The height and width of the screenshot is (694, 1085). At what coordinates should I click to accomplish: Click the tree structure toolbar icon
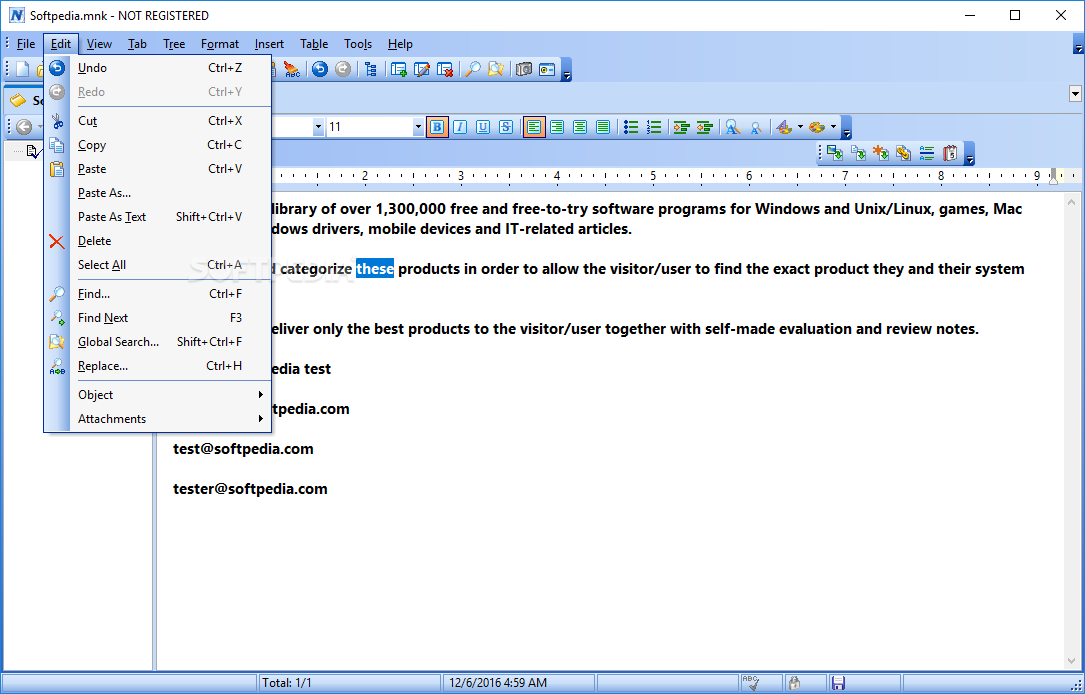(371, 69)
